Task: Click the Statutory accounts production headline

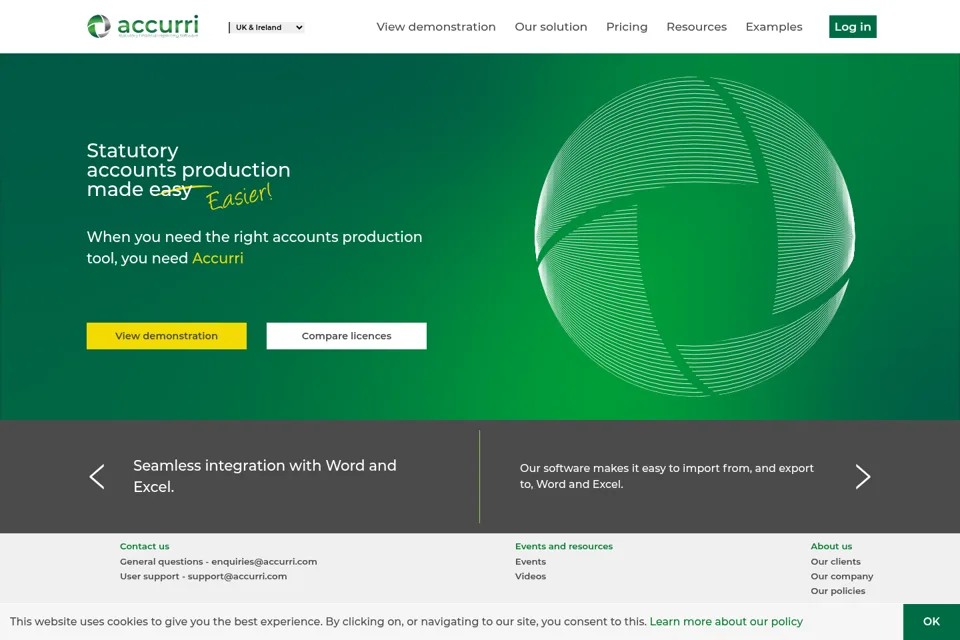Action: pyautogui.click(x=188, y=170)
